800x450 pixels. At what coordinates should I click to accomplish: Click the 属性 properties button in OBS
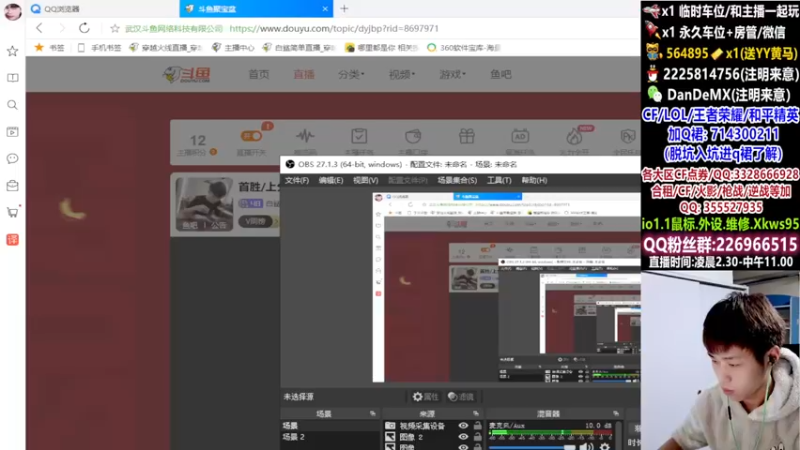426,396
